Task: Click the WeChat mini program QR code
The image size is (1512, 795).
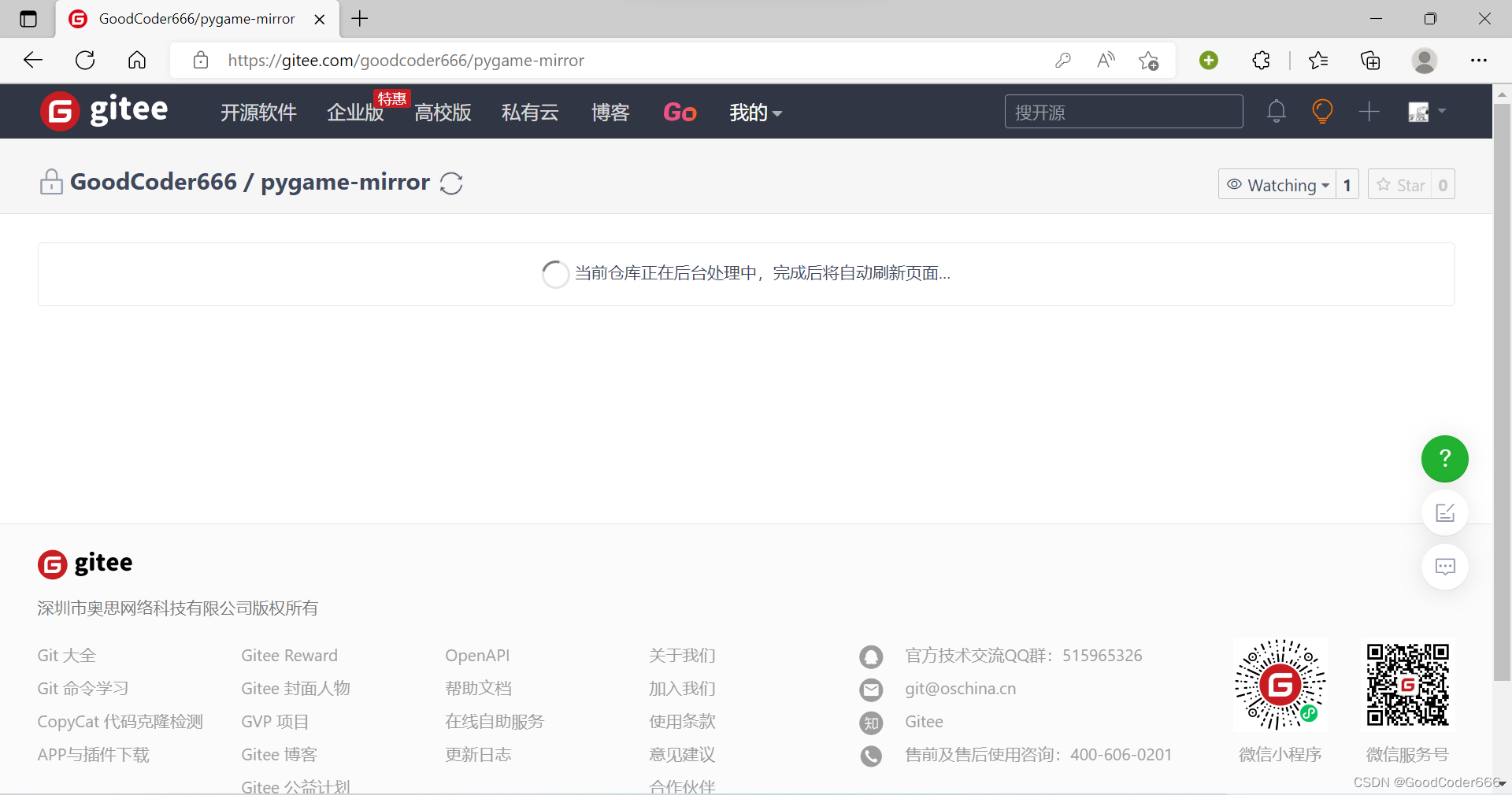Action: coord(1280,685)
